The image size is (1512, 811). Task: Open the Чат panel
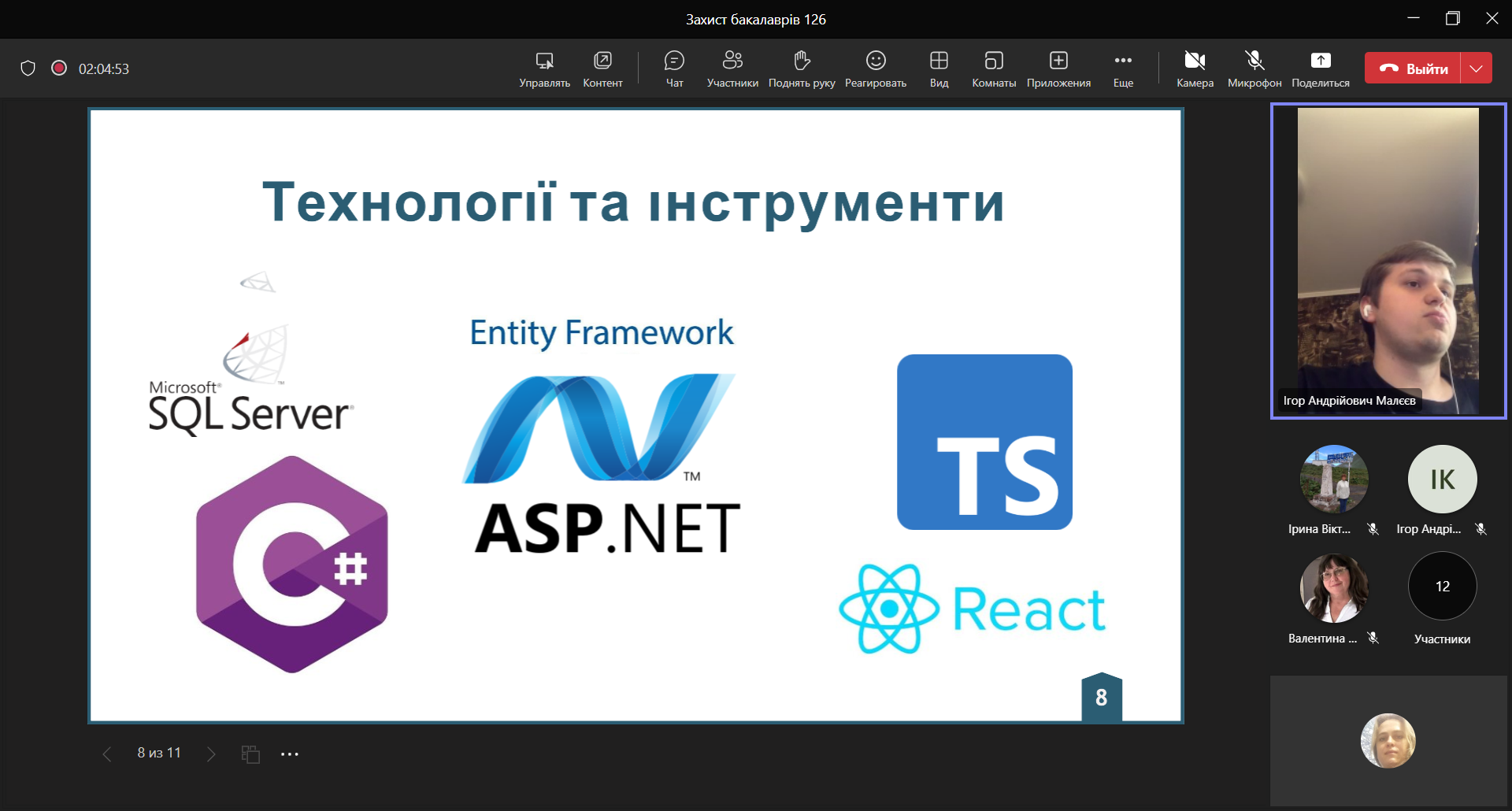pyautogui.click(x=674, y=69)
